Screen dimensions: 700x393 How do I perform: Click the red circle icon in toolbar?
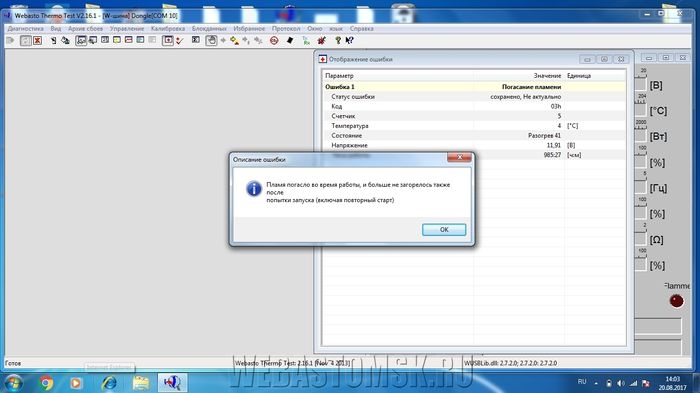[274, 41]
